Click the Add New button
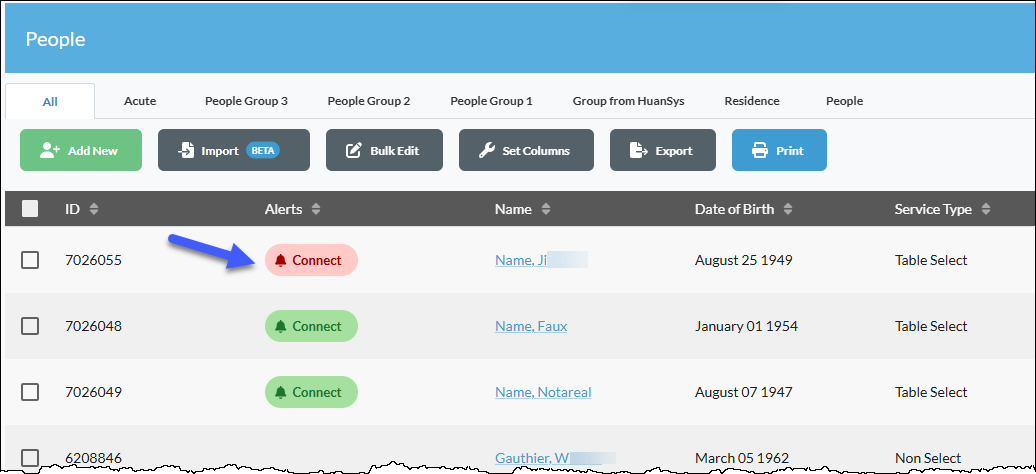This screenshot has height=474, width=1036. pos(81,150)
